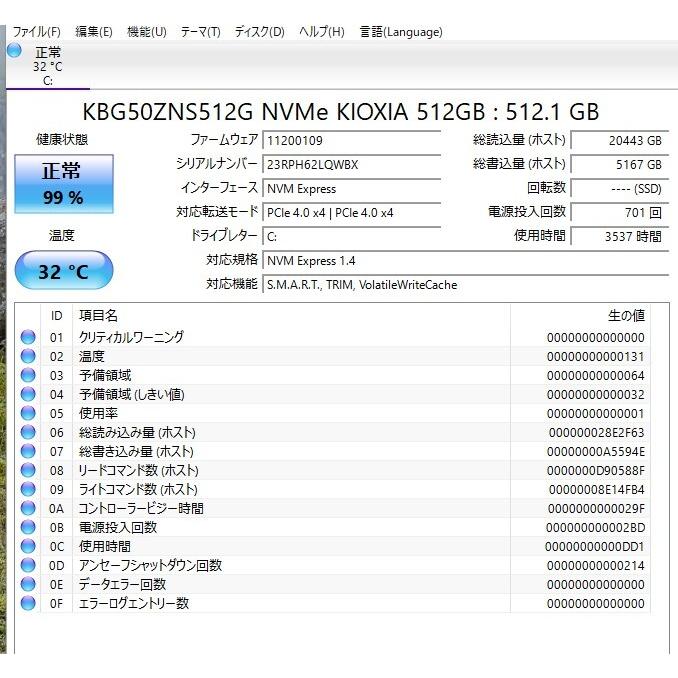Select the クリティカルワーニング attribute name
Image resolution: width=678 pixels, height=678 pixels.
[131, 337]
